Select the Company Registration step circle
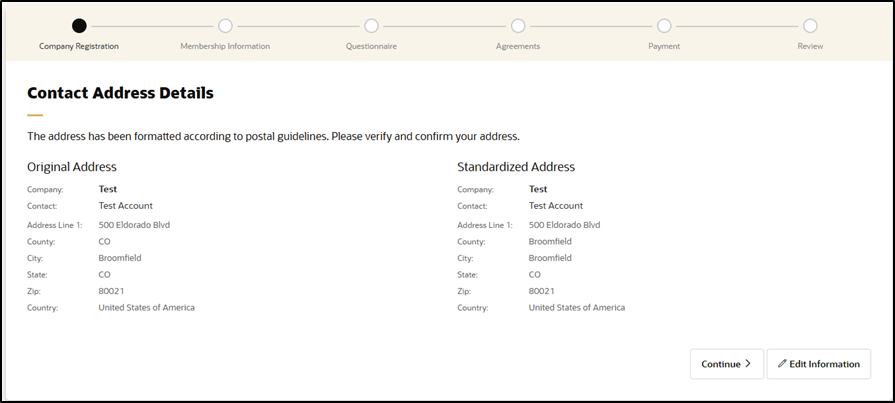 [x=79, y=26]
